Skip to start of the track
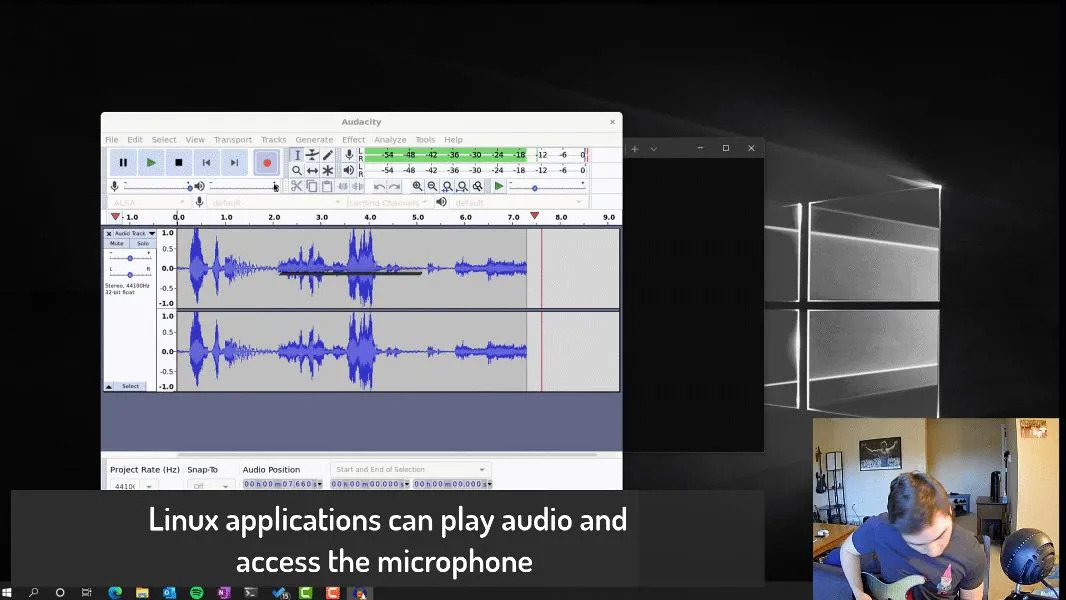Image resolution: width=1066 pixels, height=600 pixels. pyautogui.click(x=207, y=162)
